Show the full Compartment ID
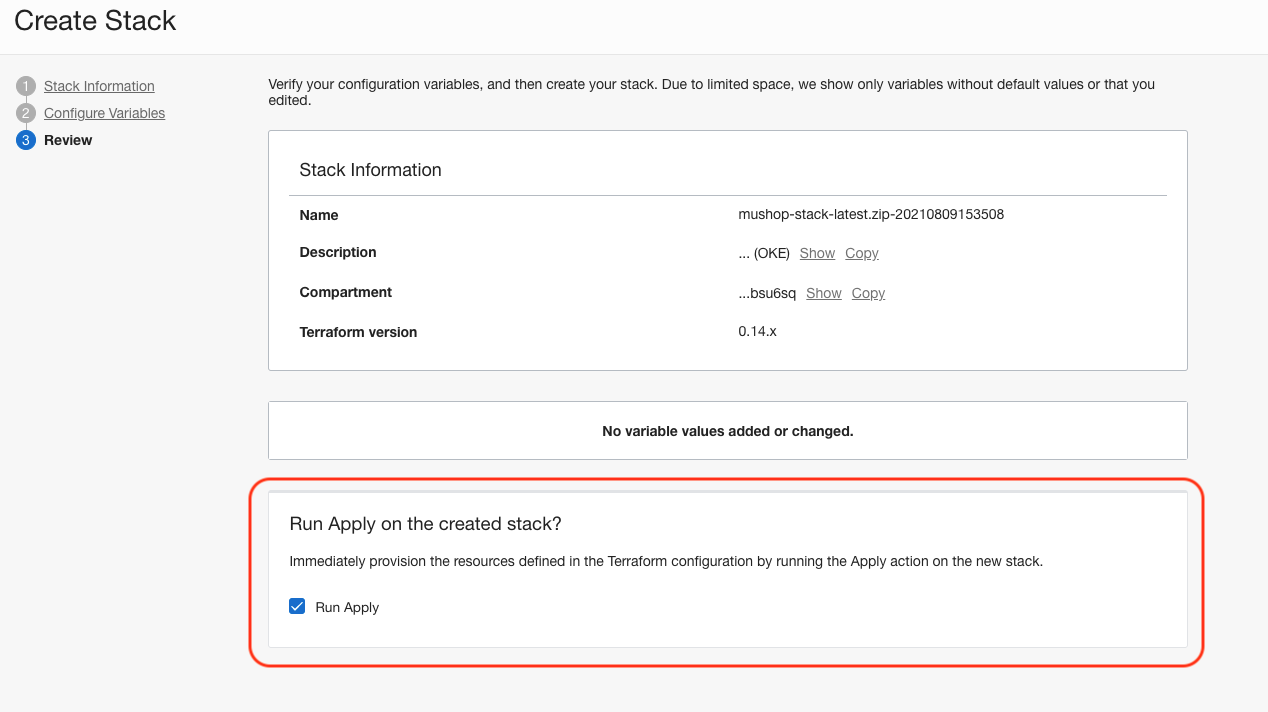The width and height of the screenshot is (1268, 712). [824, 293]
